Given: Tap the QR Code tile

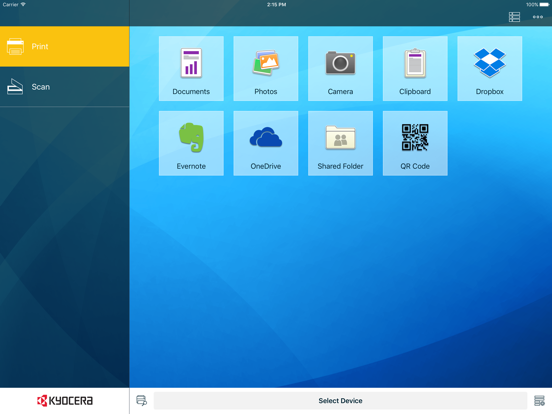Looking at the screenshot, I should point(415,143).
